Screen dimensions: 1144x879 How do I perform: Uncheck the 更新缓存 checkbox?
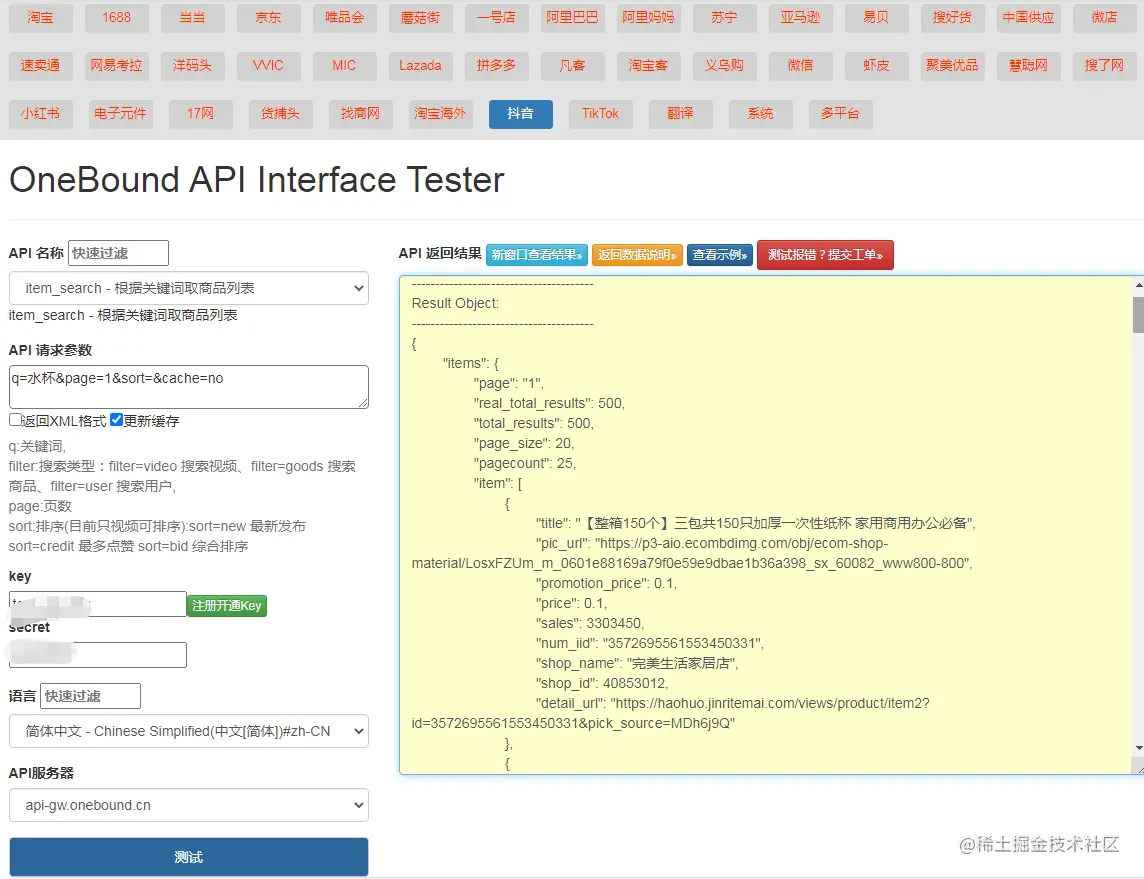point(117,419)
